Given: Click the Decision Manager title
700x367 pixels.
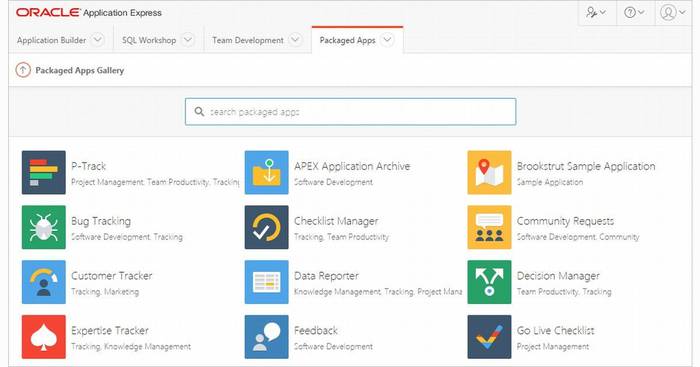Looking at the screenshot, I should click(558, 276).
